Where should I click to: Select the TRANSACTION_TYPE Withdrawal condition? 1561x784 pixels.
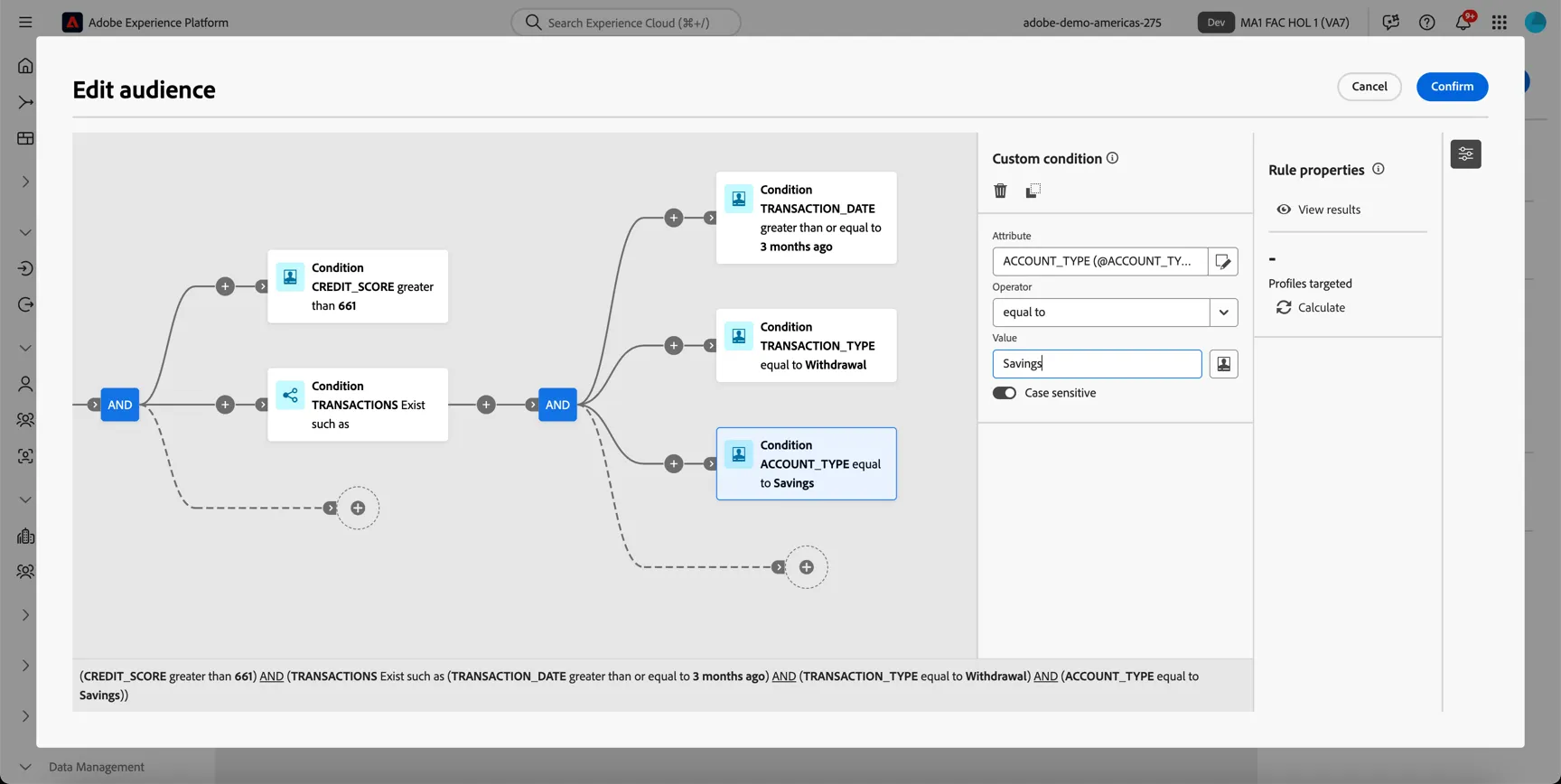tap(807, 346)
